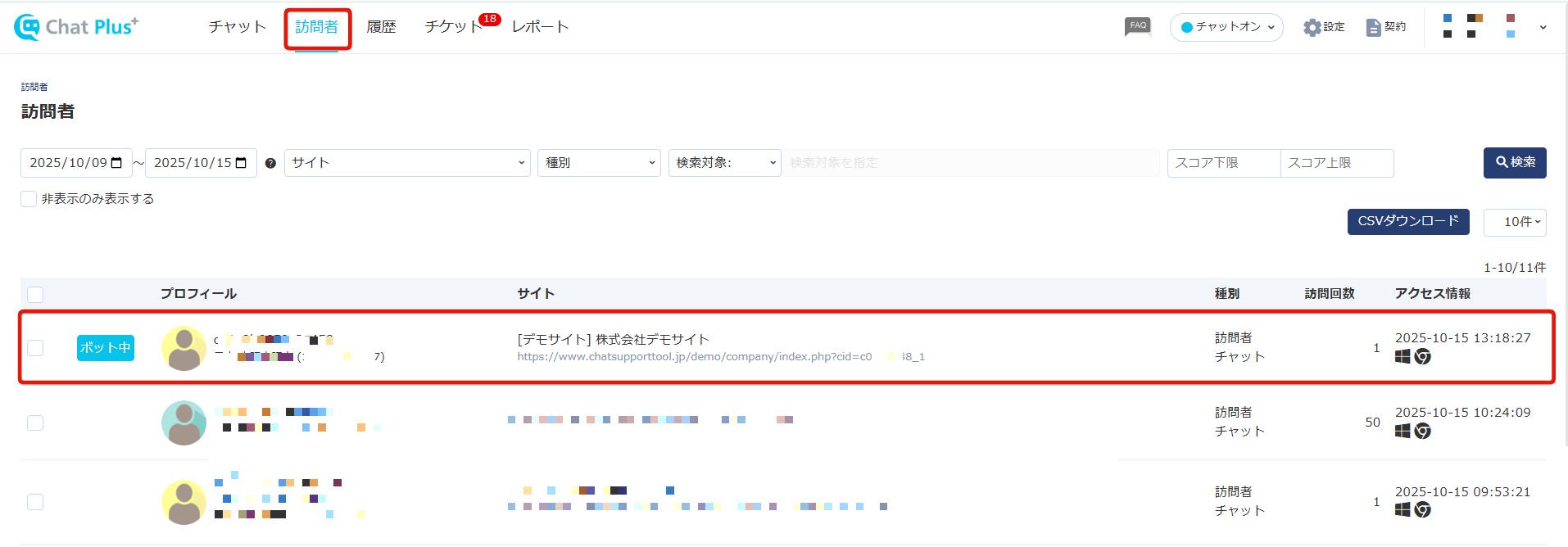This screenshot has width=1568, height=547.
Task: Check the box for the ボット中 visitor row
Action: [x=35, y=348]
